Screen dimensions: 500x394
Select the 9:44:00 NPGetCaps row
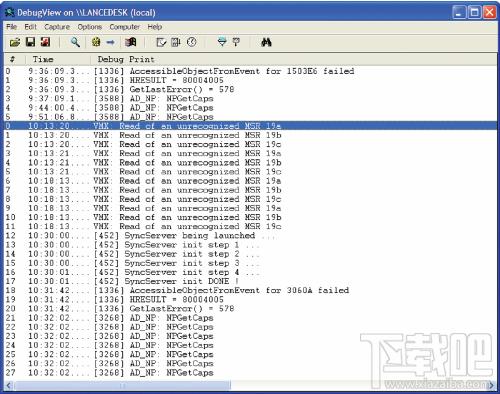250,108
